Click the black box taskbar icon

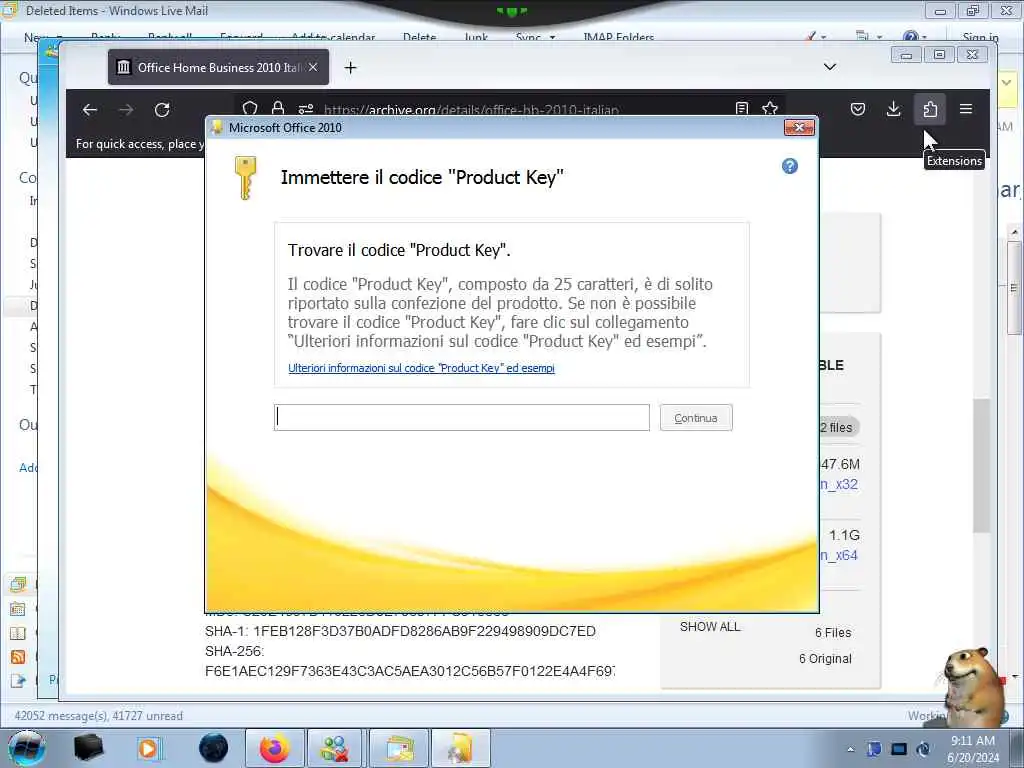coord(89,748)
